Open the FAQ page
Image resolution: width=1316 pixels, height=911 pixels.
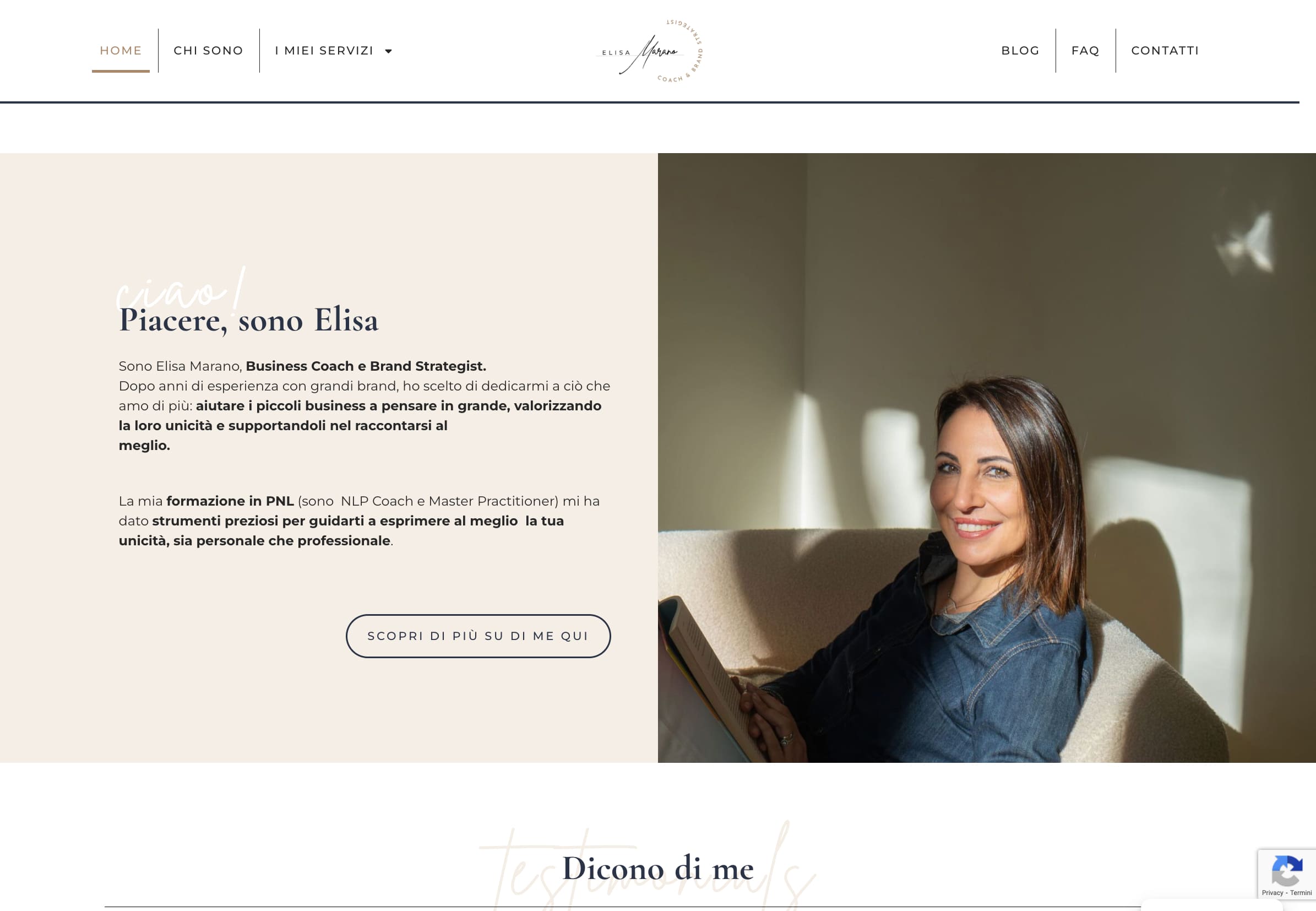[x=1085, y=51]
